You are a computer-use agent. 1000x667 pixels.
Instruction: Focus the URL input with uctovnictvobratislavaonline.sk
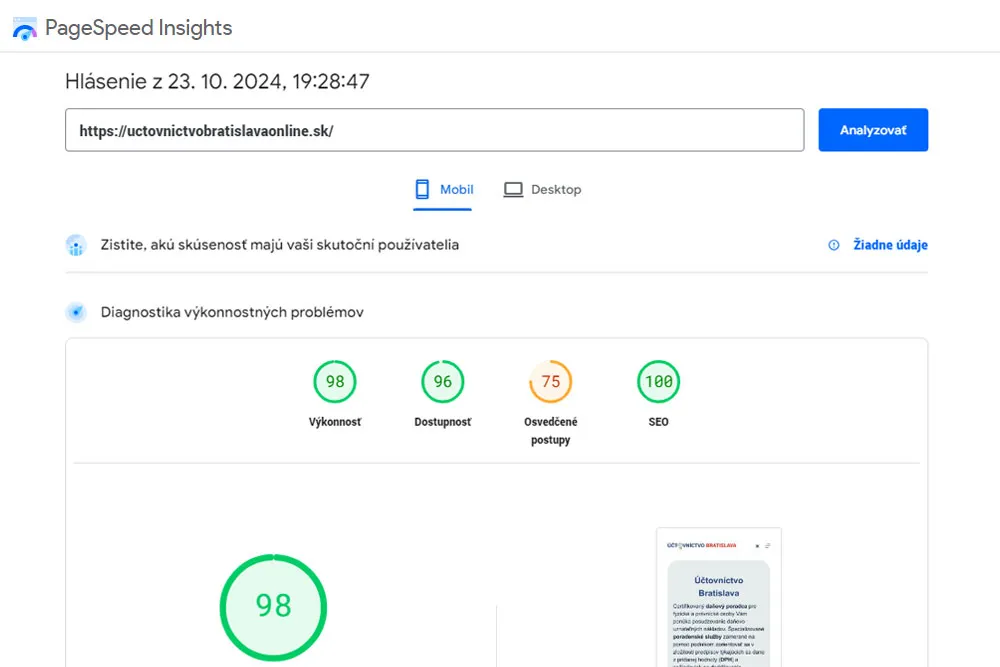[434, 130]
